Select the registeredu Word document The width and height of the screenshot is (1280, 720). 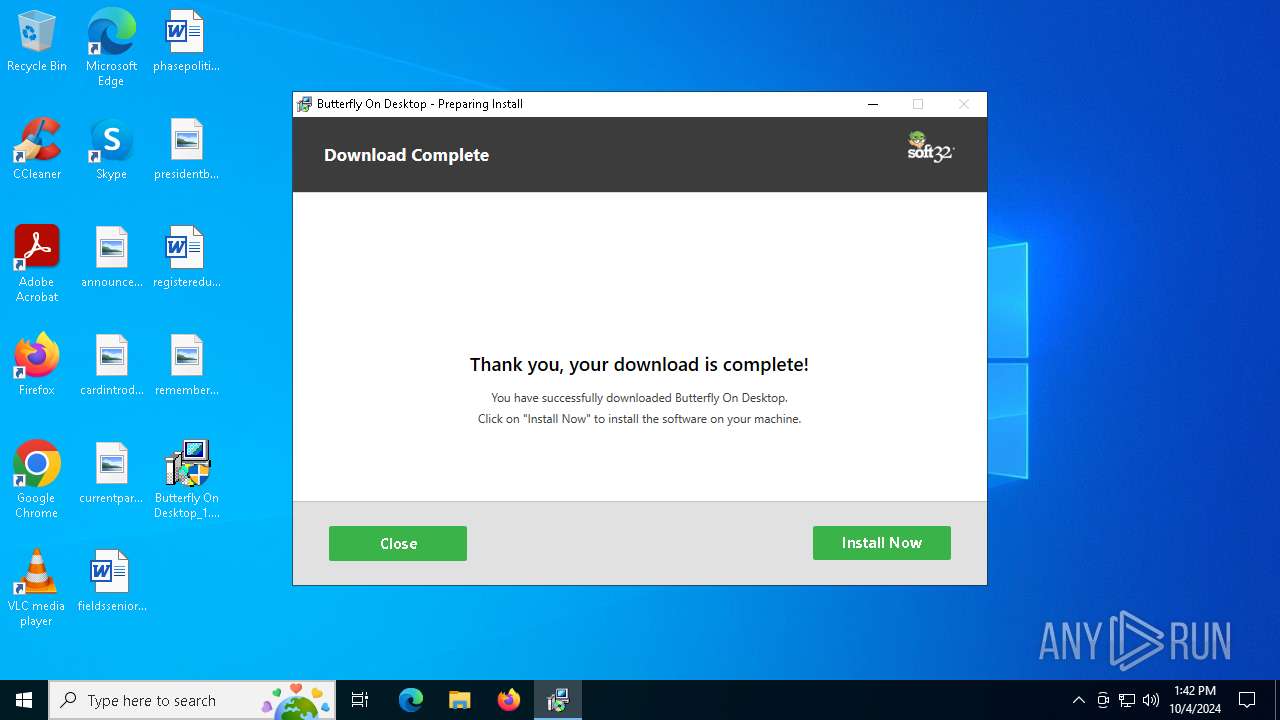[x=186, y=258]
